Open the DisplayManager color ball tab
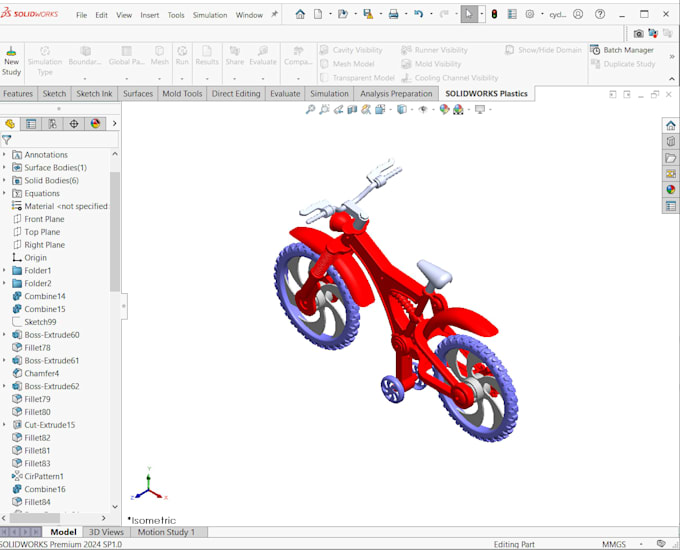The image size is (680, 550). 95,124
